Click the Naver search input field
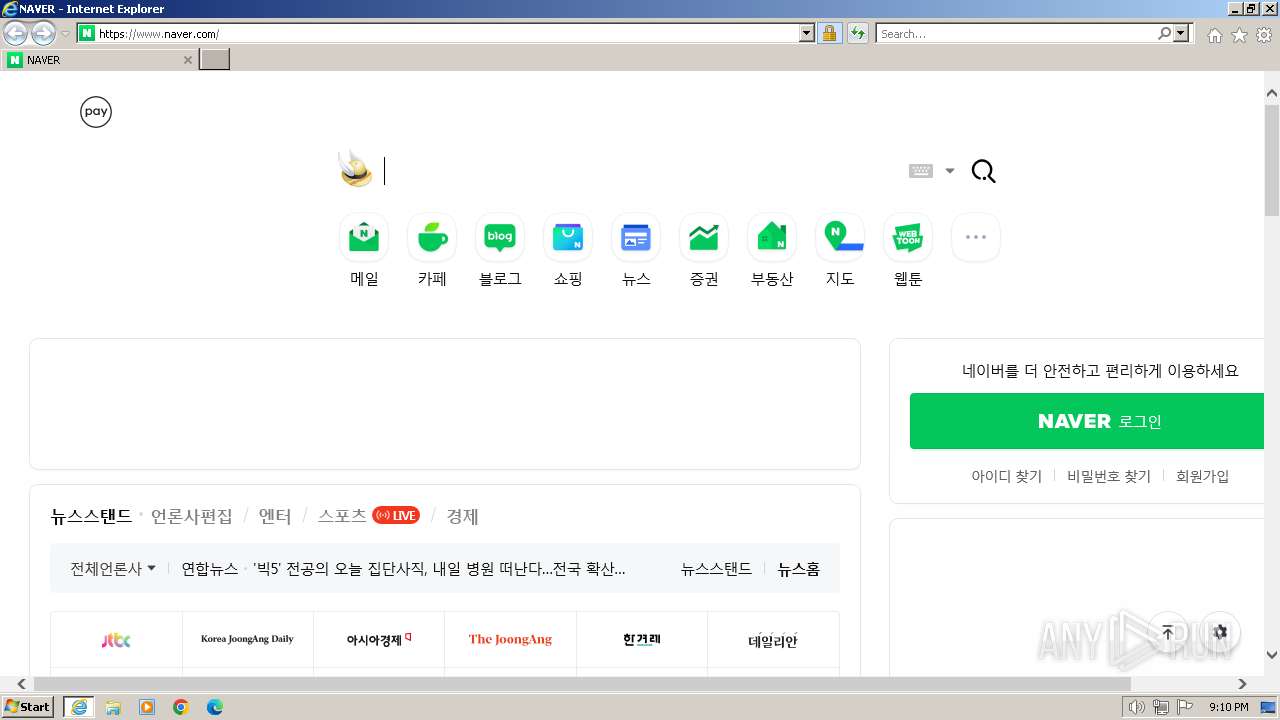 click(640, 171)
